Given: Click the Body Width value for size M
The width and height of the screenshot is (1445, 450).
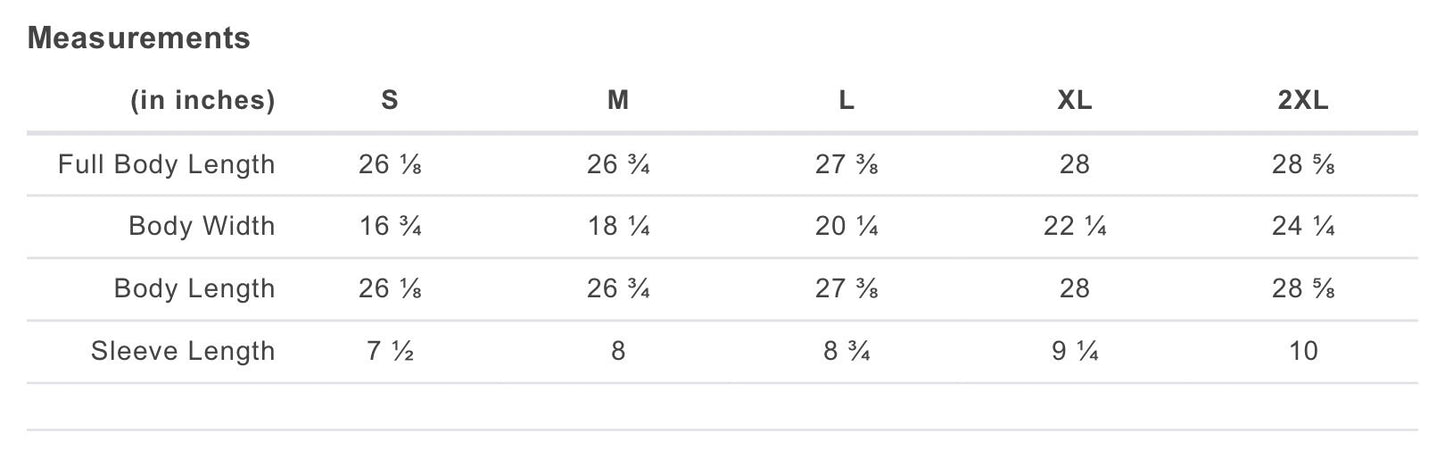Looking at the screenshot, I should coord(619,226).
